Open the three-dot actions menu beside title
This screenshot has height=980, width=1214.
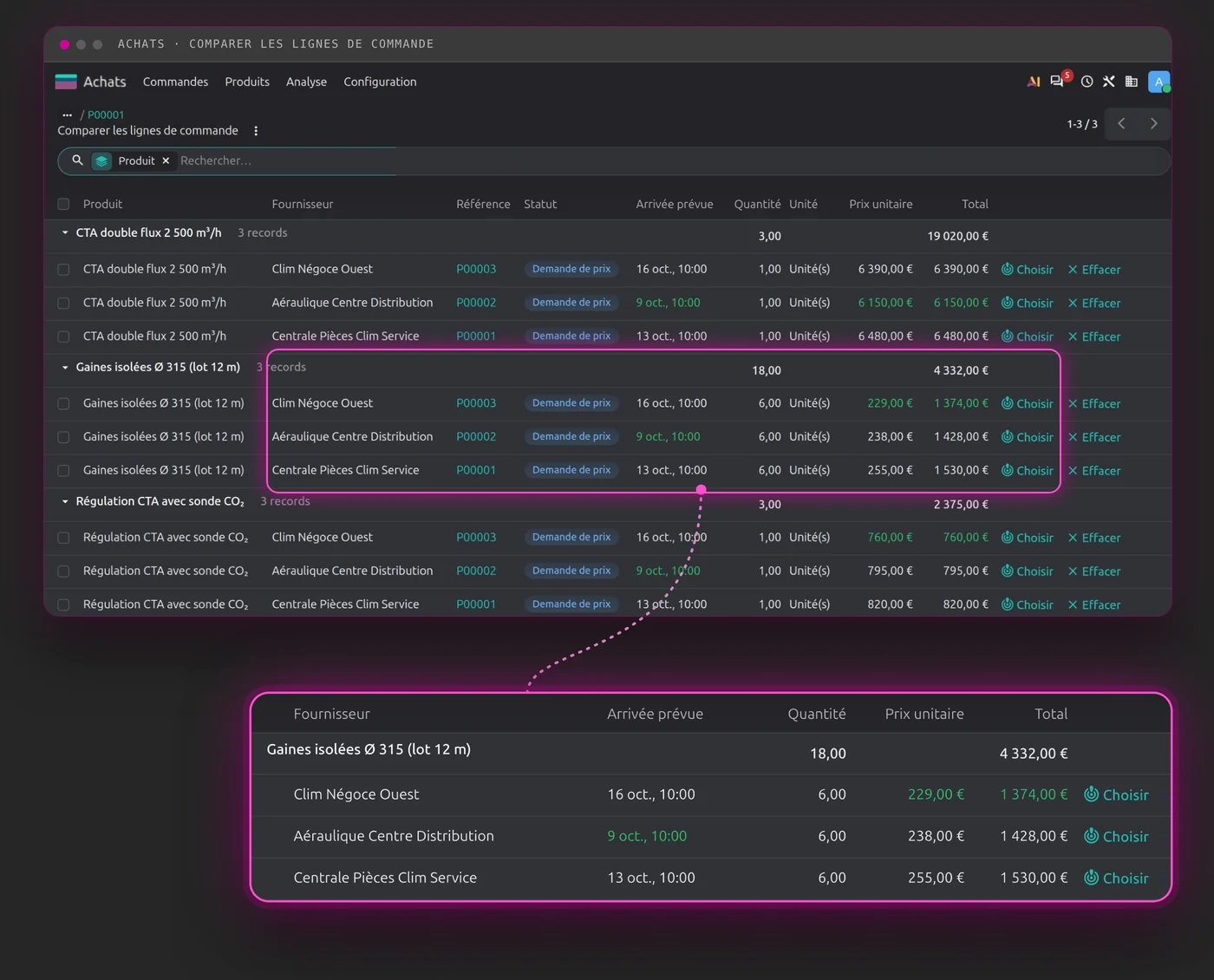255,131
